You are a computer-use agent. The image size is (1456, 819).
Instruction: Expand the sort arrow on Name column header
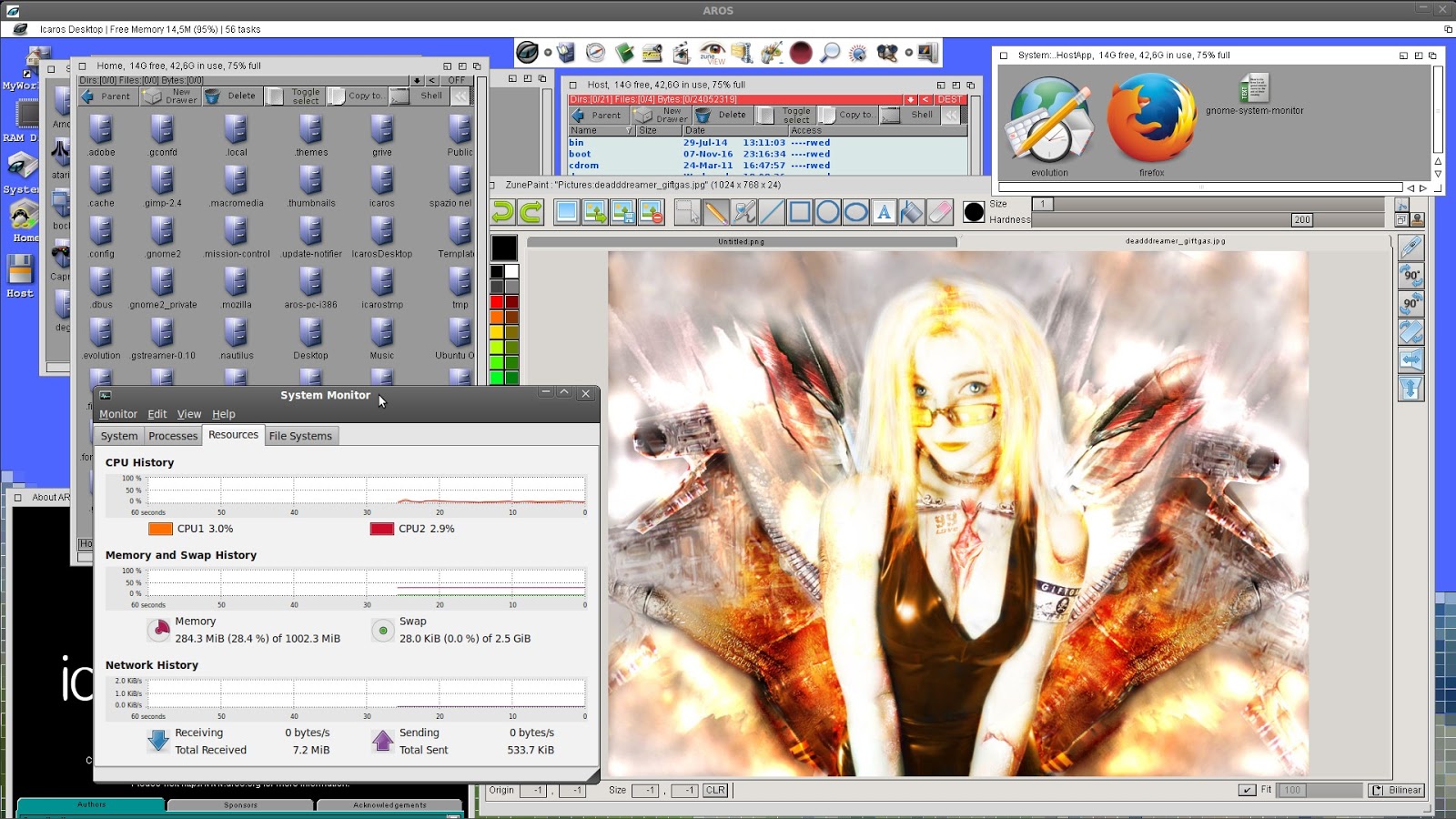pyautogui.click(x=628, y=130)
